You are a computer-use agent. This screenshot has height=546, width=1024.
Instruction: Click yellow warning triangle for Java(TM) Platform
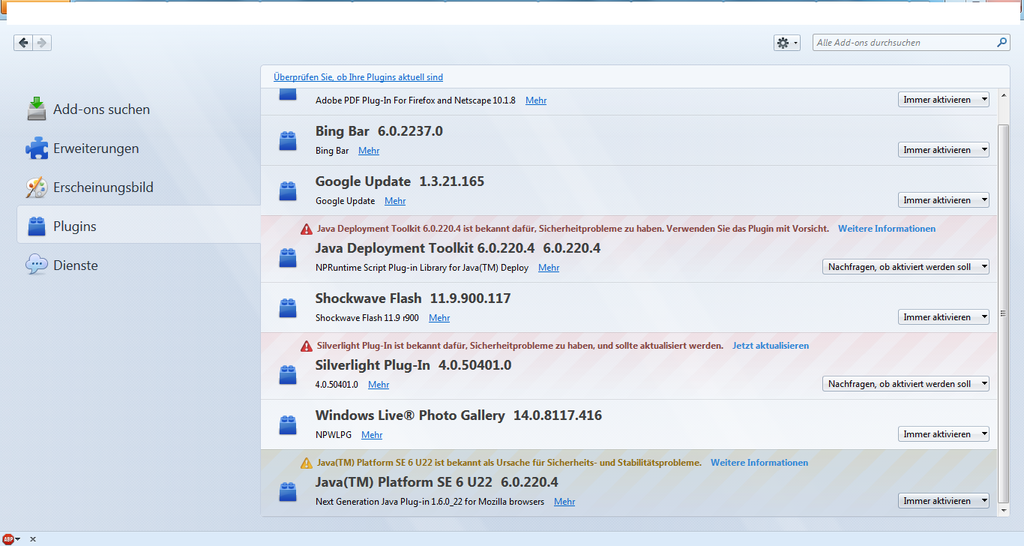pyautogui.click(x=306, y=462)
